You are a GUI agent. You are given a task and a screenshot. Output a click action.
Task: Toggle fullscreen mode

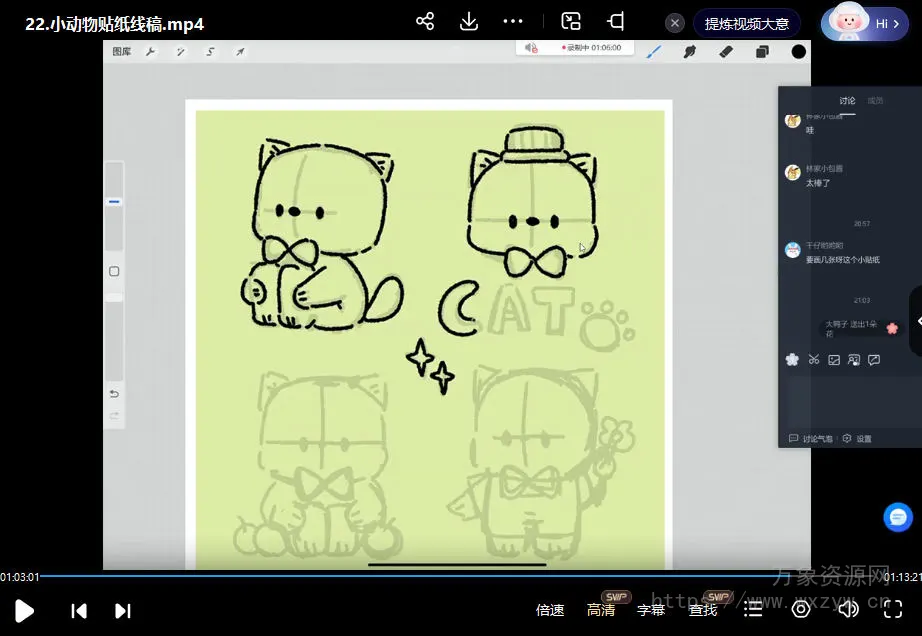[x=893, y=609]
